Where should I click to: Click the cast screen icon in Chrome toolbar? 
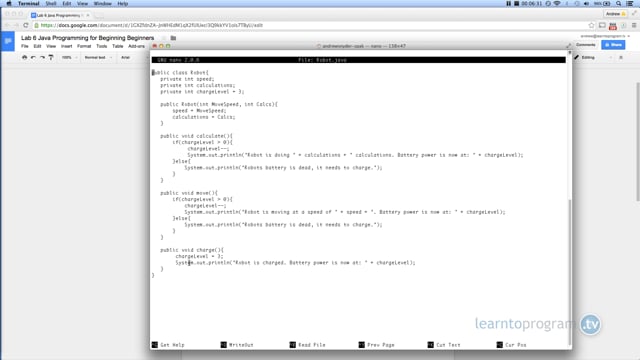pos(602,25)
